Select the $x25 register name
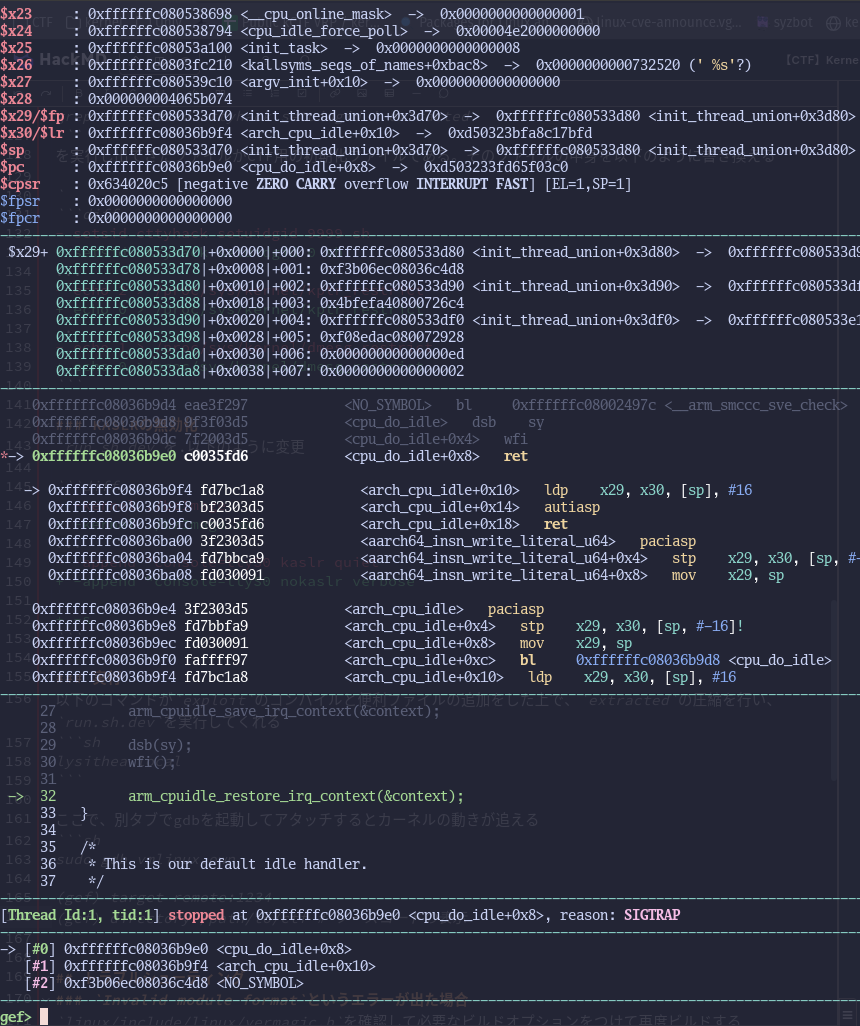This screenshot has width=860, height=1026. click(x=16, y=48)
